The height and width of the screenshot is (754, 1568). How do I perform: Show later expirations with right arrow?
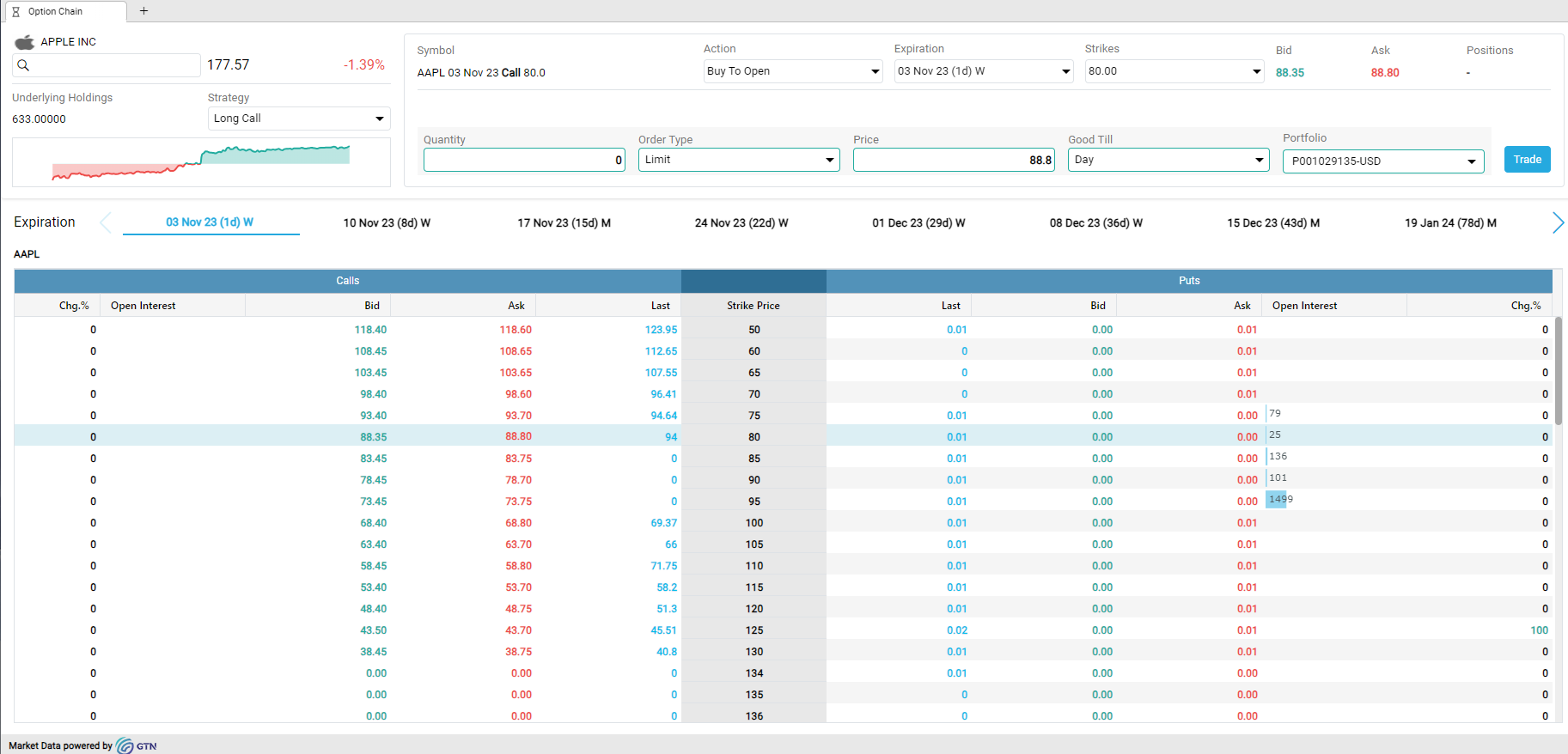tap(1558, 222)
